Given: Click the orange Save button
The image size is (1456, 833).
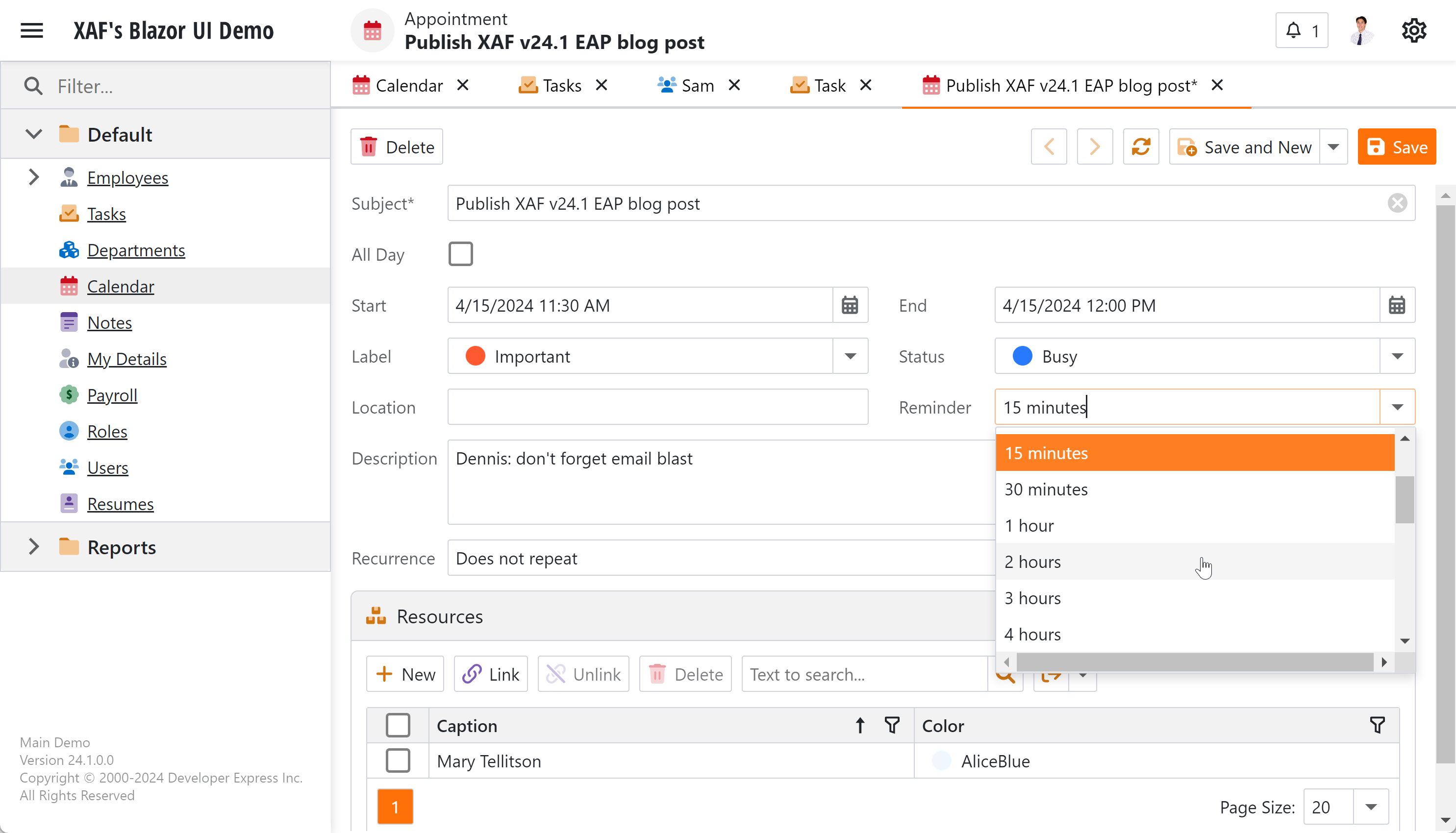Looking at the screenshot, I should [x=1397, y=147].
